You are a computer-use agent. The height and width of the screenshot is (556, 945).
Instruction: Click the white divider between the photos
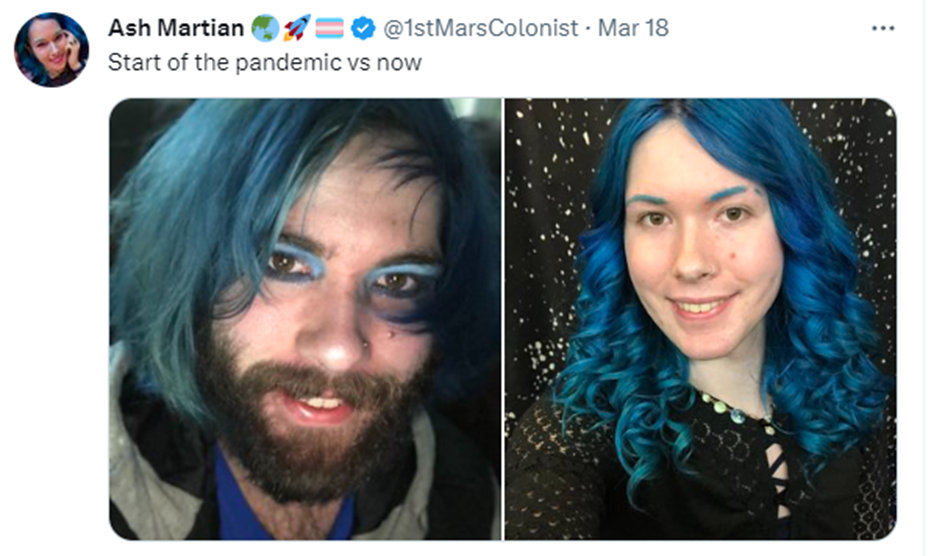point(503,319)
